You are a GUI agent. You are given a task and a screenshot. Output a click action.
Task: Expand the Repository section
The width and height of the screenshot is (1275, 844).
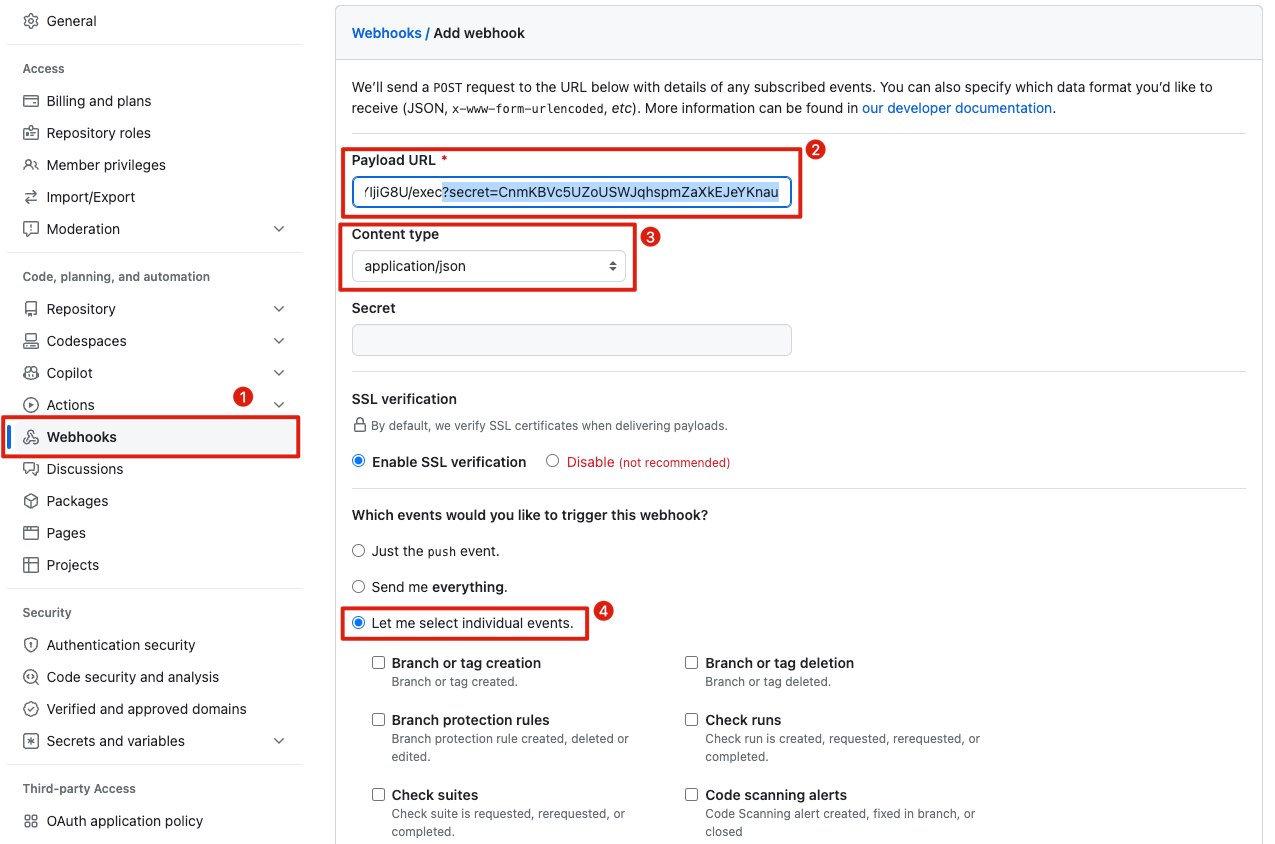(x=279, y=309)
